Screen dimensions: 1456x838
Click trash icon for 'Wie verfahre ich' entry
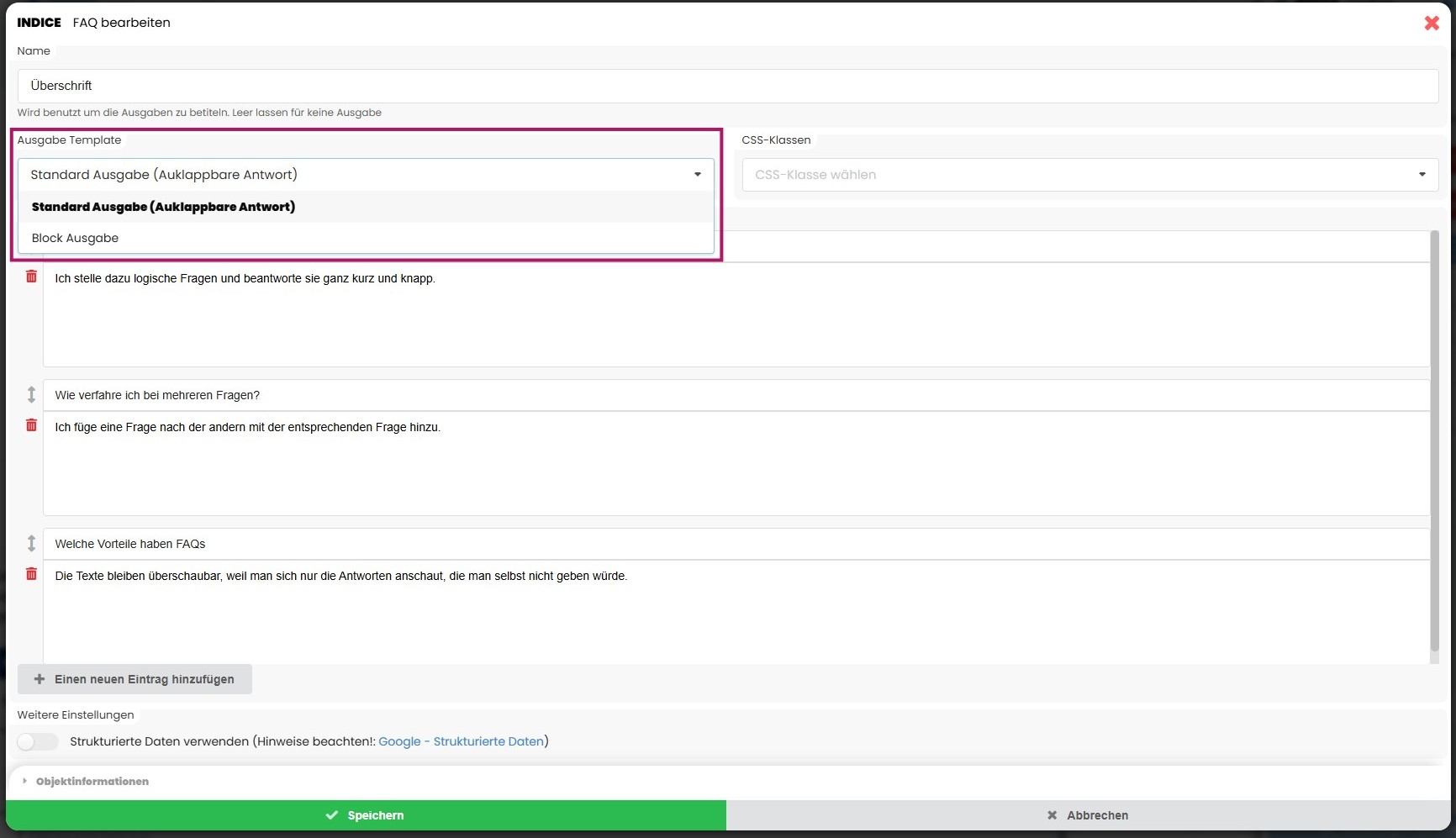[x=31, y=425]
